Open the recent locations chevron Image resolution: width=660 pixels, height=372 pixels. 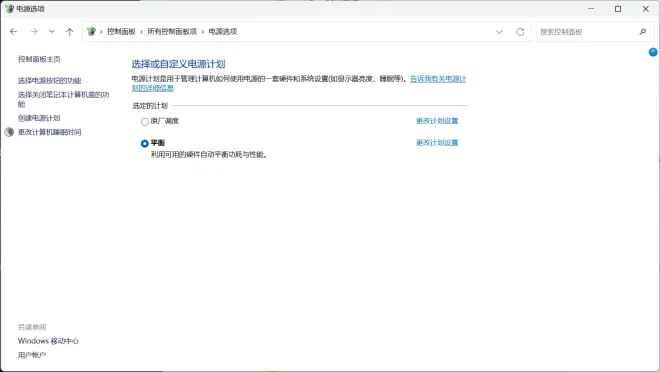[51, 32]
